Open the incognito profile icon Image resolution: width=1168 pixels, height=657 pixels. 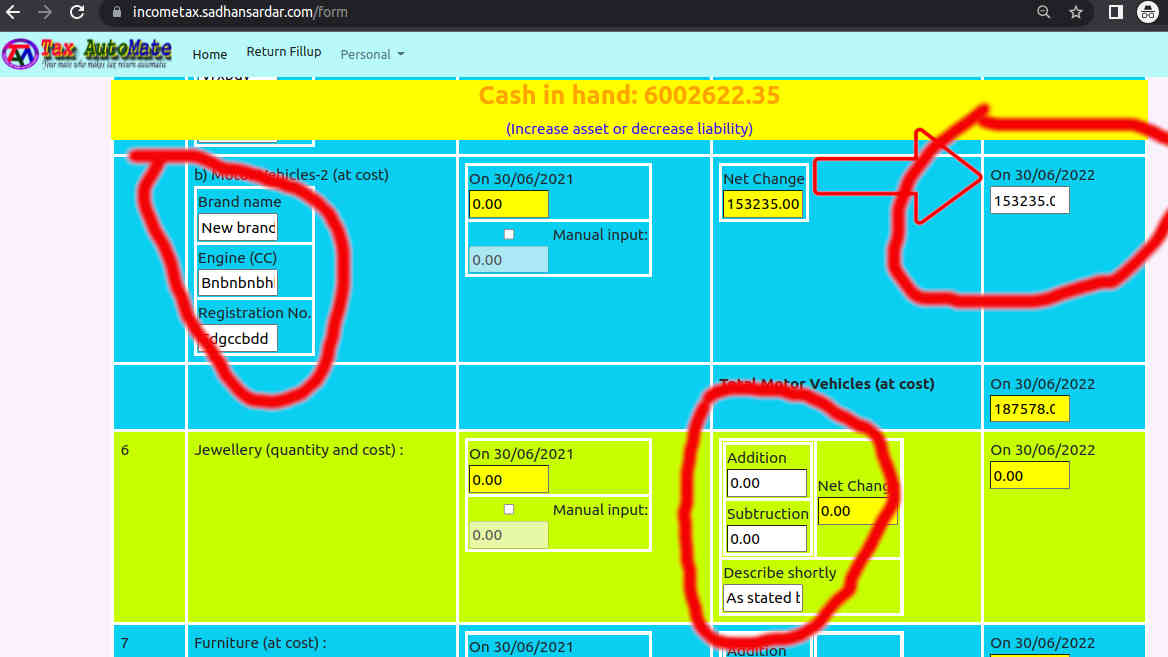click(1148, 12)
